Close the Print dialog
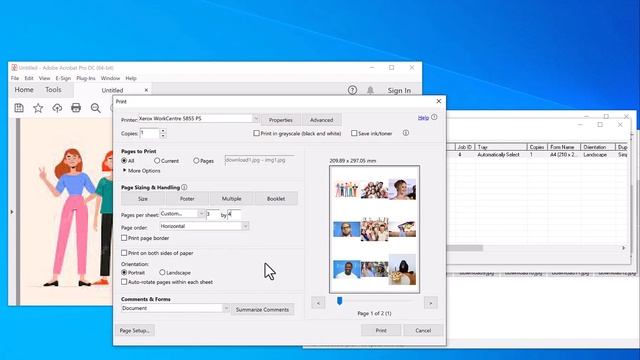 (x=439, y=101)
